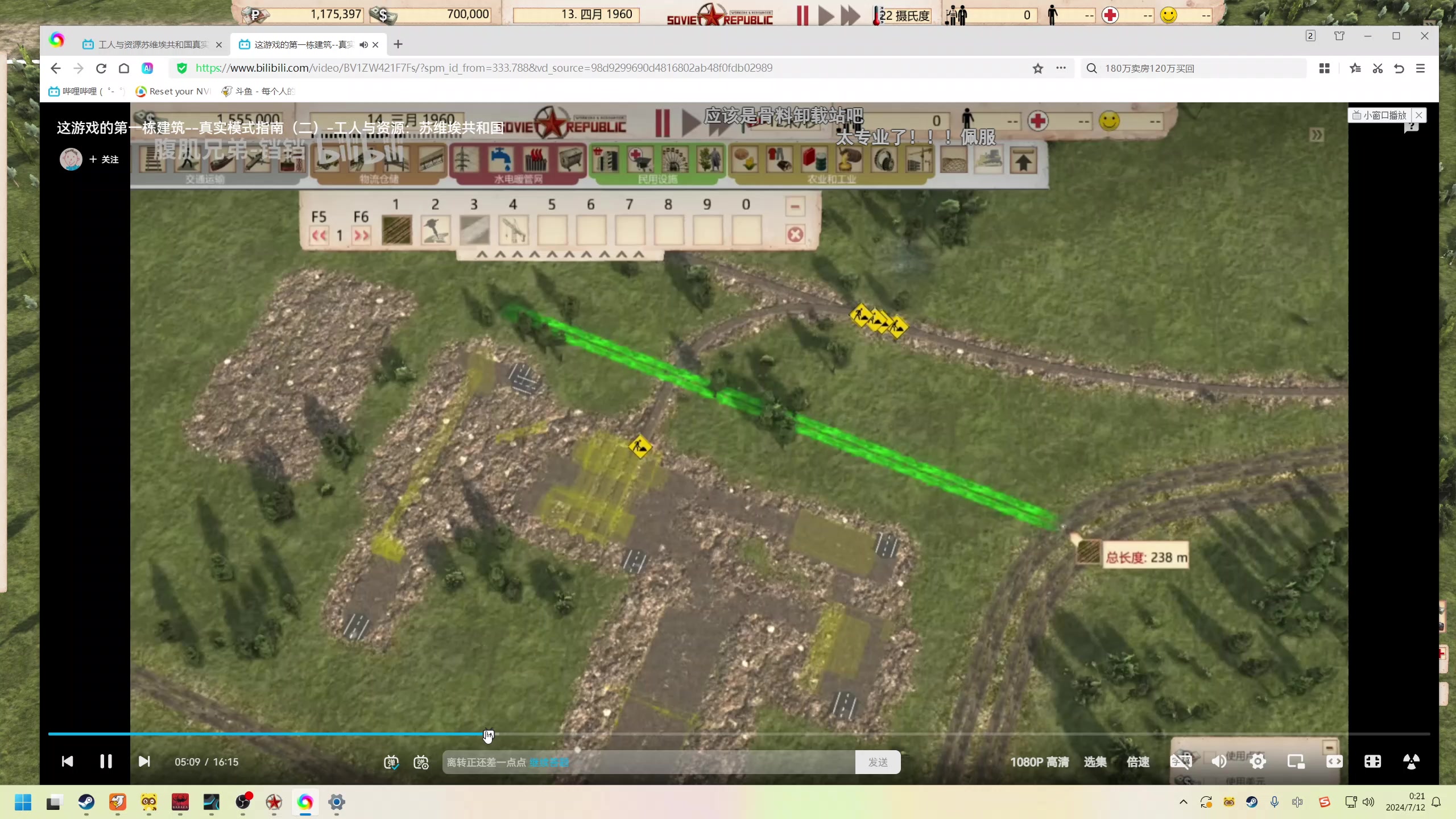Screen dimensions: 1456x819
Task: Skip to the next video
Action: pos(144,762)
